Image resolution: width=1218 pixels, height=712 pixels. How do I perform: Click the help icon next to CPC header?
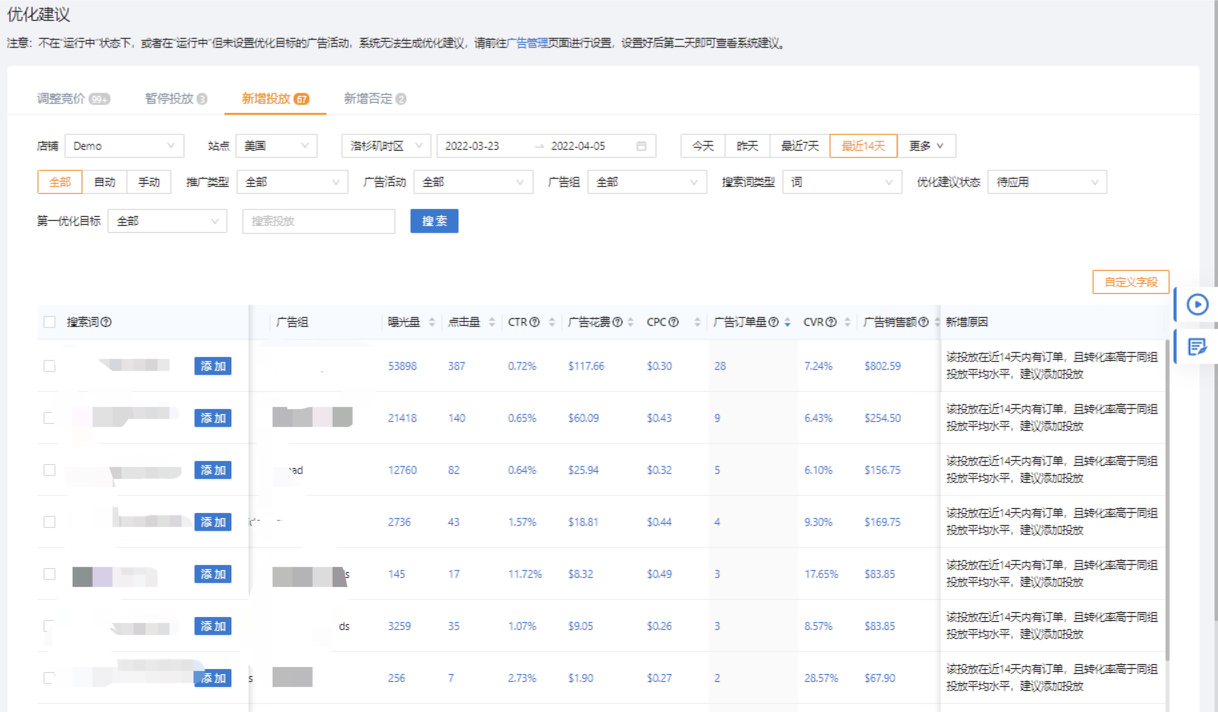point(674,322)
